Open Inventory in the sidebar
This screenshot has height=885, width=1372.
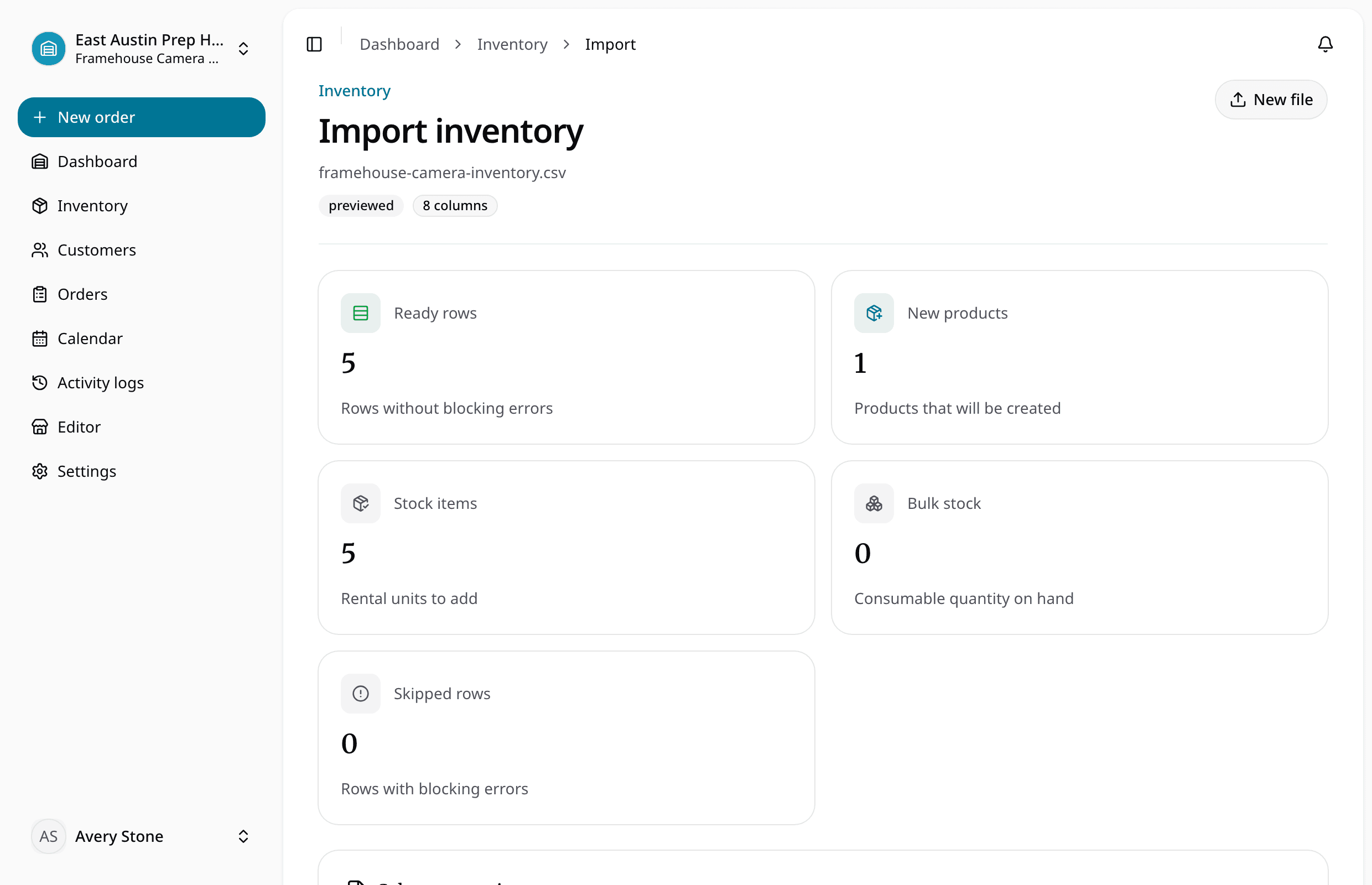tap(142, 206)
